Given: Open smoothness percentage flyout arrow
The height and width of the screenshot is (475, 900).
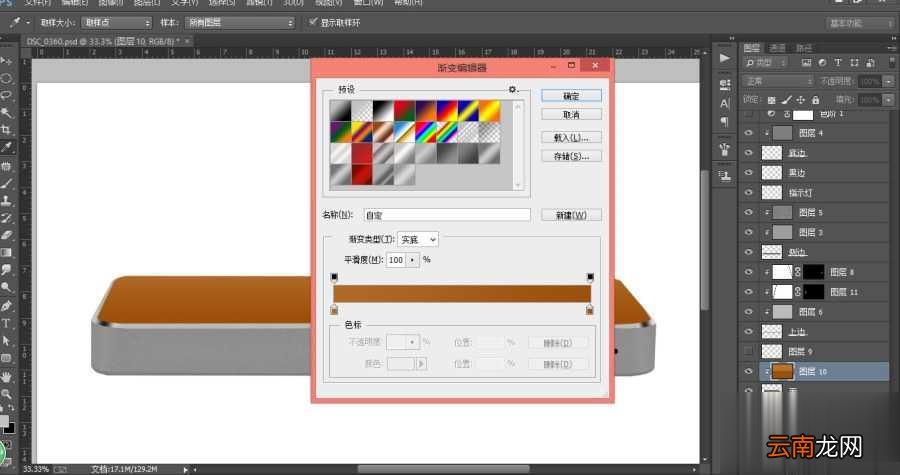Looking at the screenshot, I should click(x=413, y=260).
